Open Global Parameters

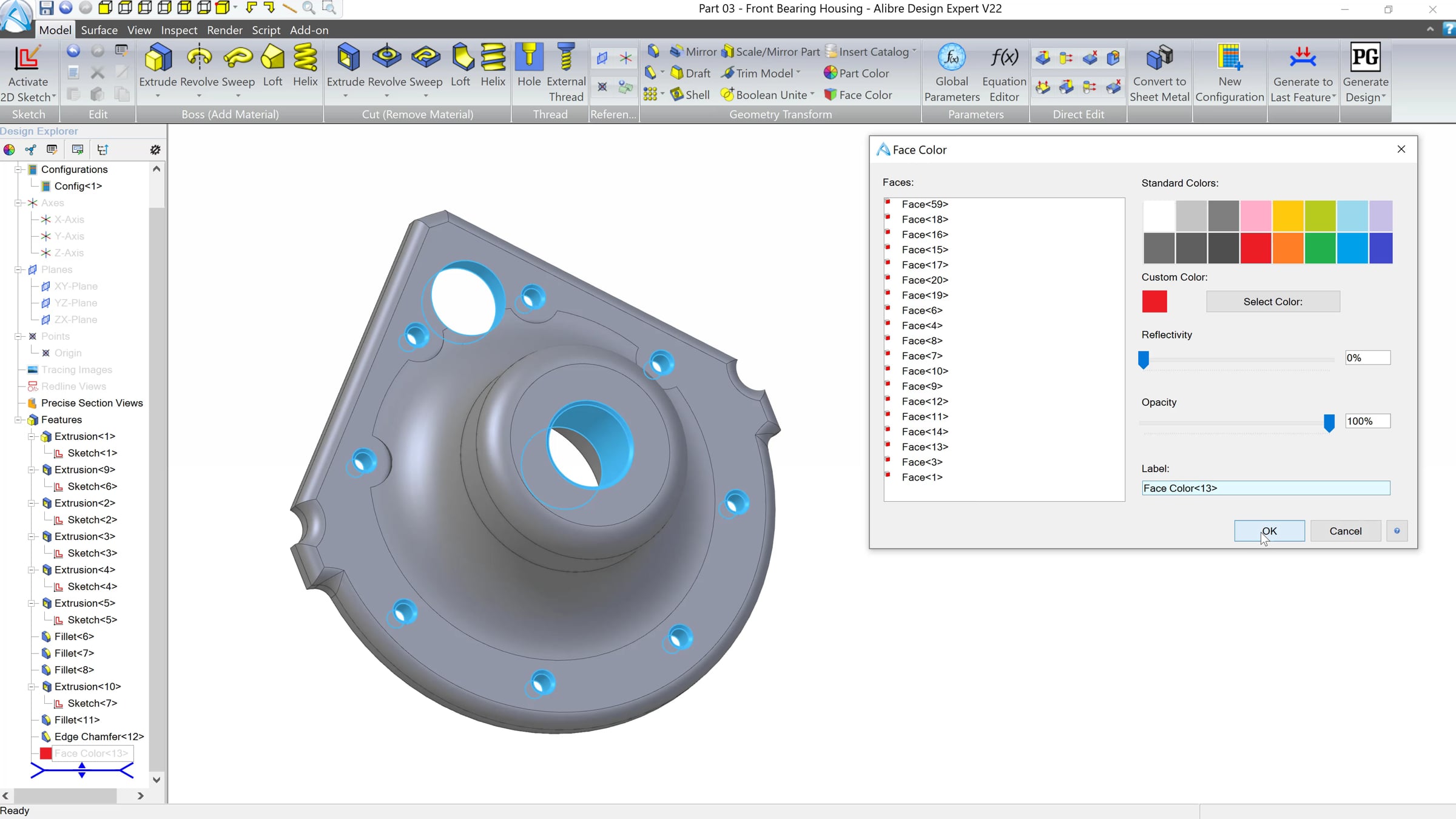pyautogui.click(x=952, y=73)
